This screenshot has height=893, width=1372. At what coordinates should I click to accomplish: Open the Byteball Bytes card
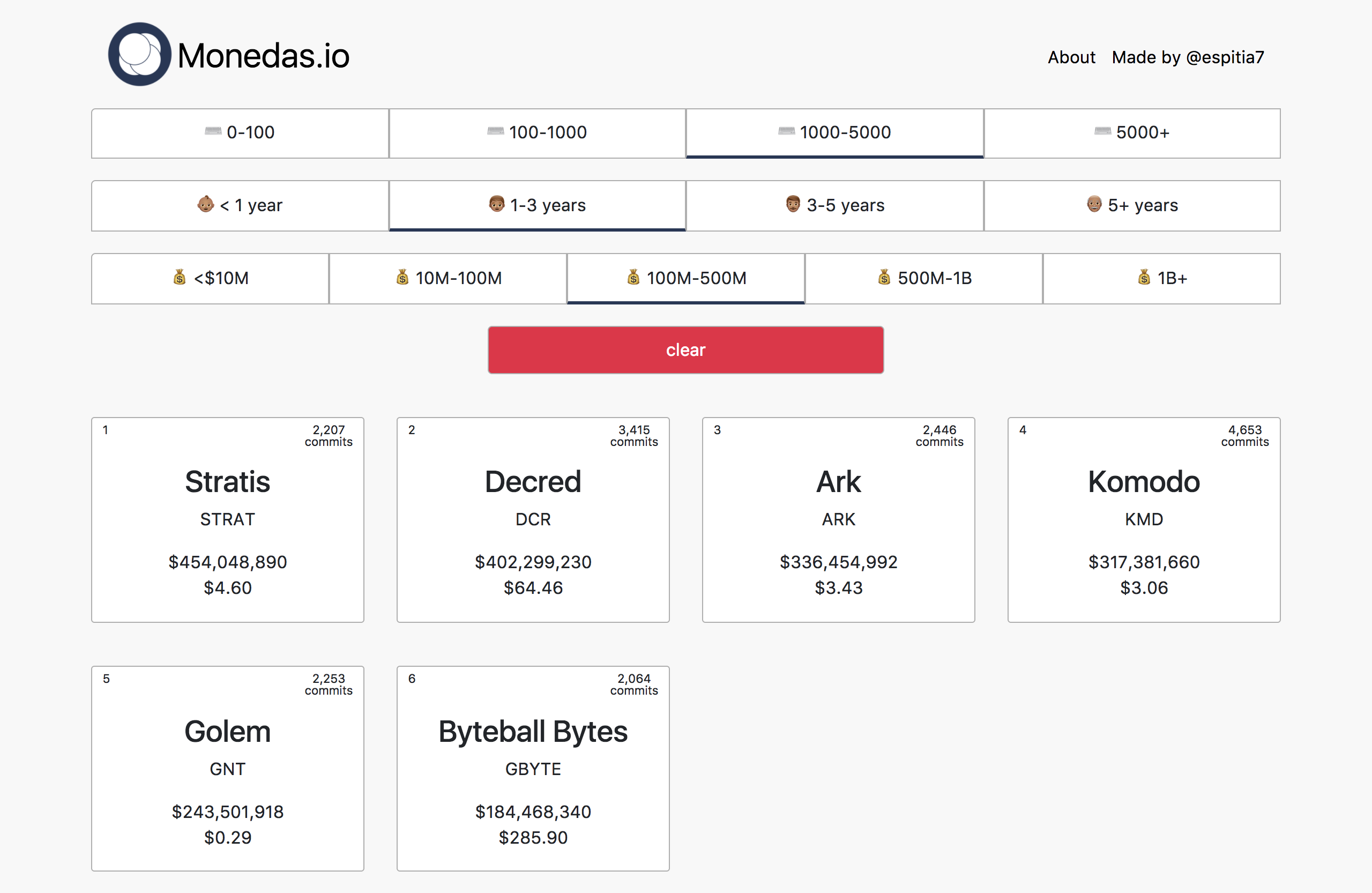click(x=533, y=768)
